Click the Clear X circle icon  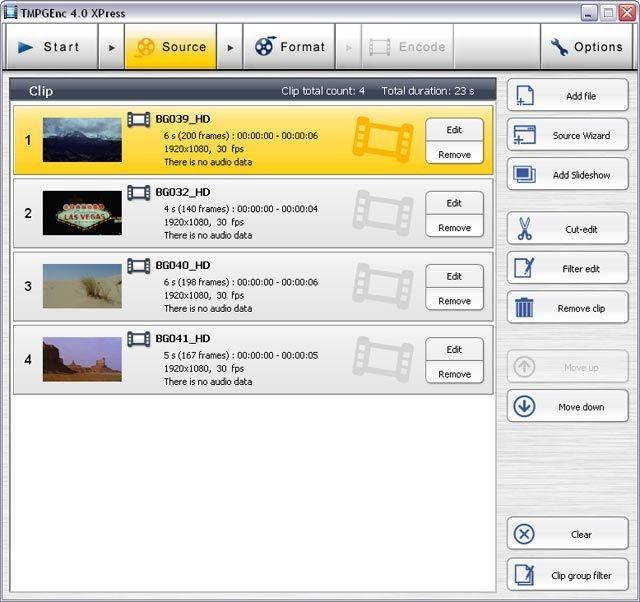pyautogui.click(x=524, y=534)
